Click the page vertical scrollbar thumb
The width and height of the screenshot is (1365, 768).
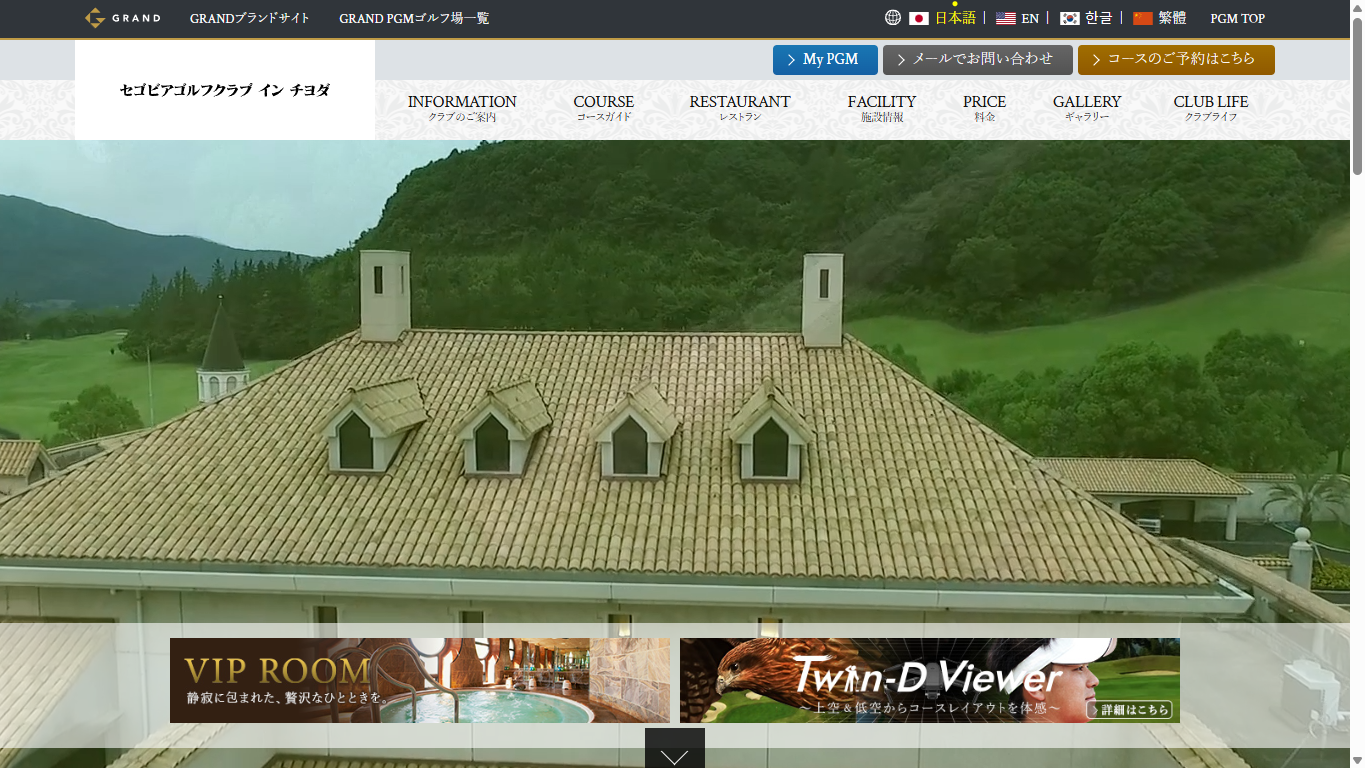(x=1357, y=95)
